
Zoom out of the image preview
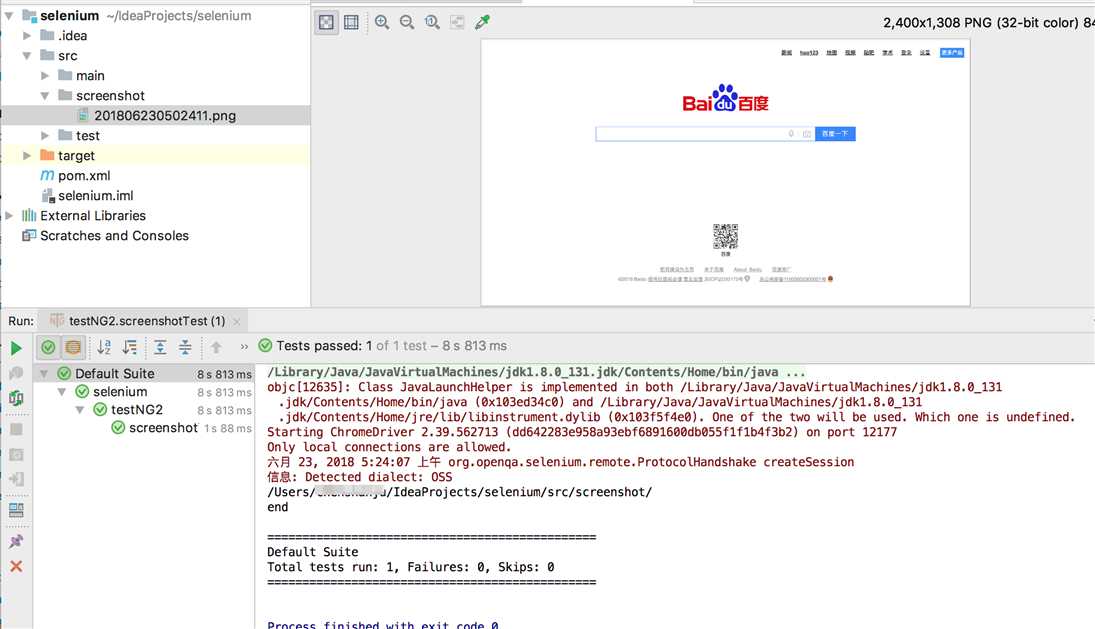pos(407,22)
